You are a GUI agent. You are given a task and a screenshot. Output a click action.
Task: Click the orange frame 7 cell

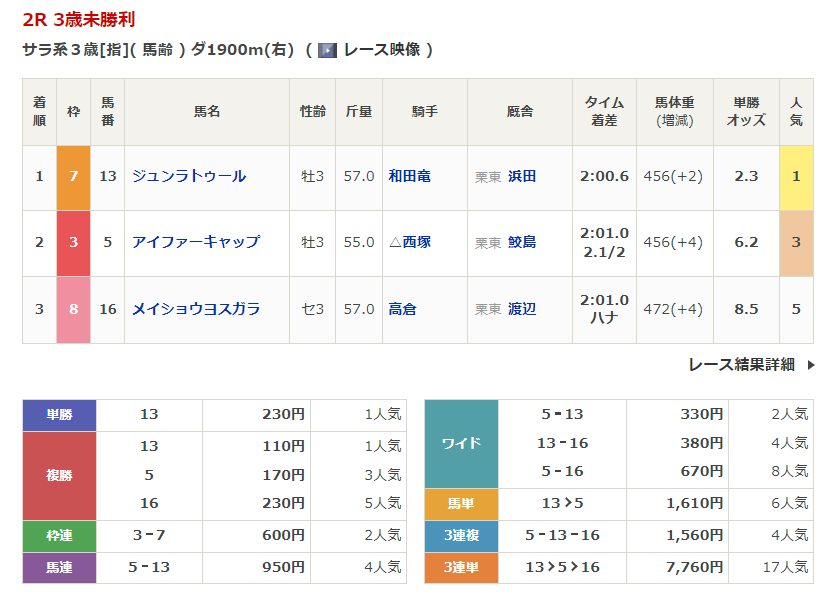coord(73,177)
